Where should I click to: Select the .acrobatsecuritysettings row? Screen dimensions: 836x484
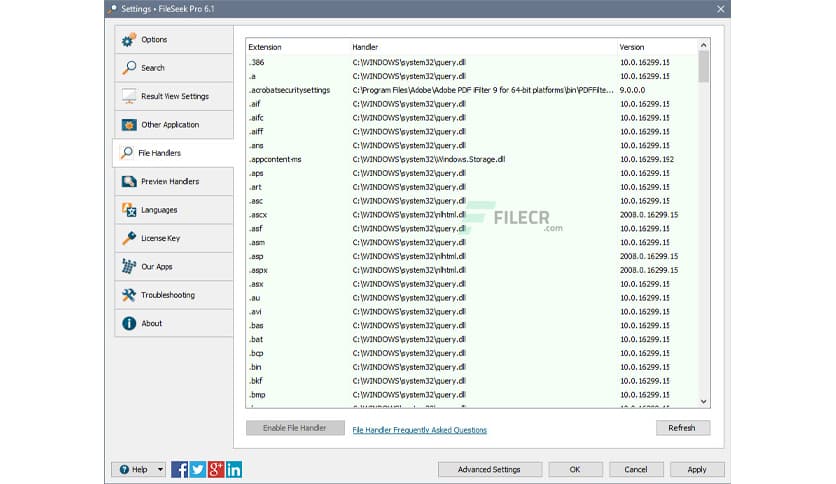[x=472, y=90]
